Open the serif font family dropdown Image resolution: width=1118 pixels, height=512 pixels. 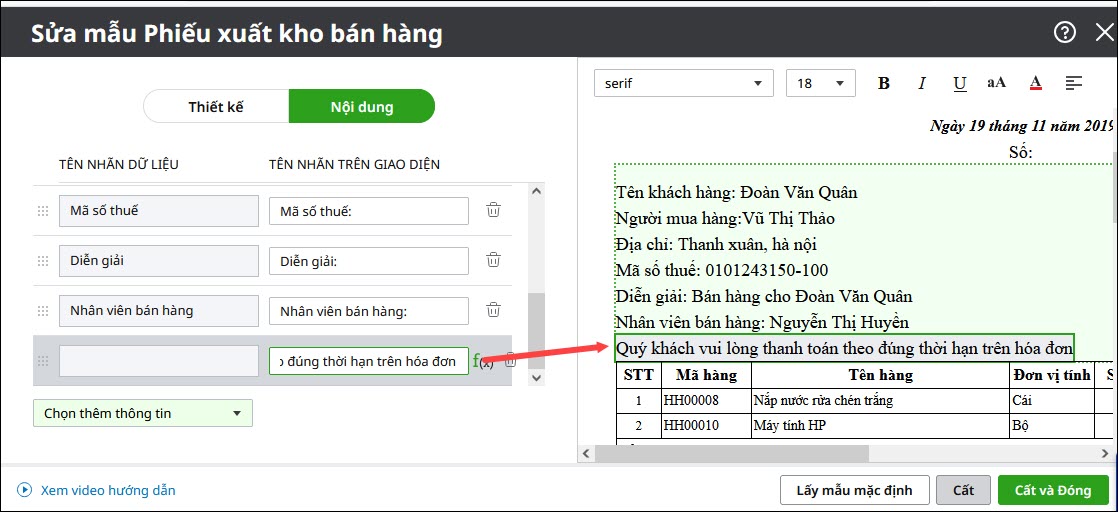tap(684, 83)
